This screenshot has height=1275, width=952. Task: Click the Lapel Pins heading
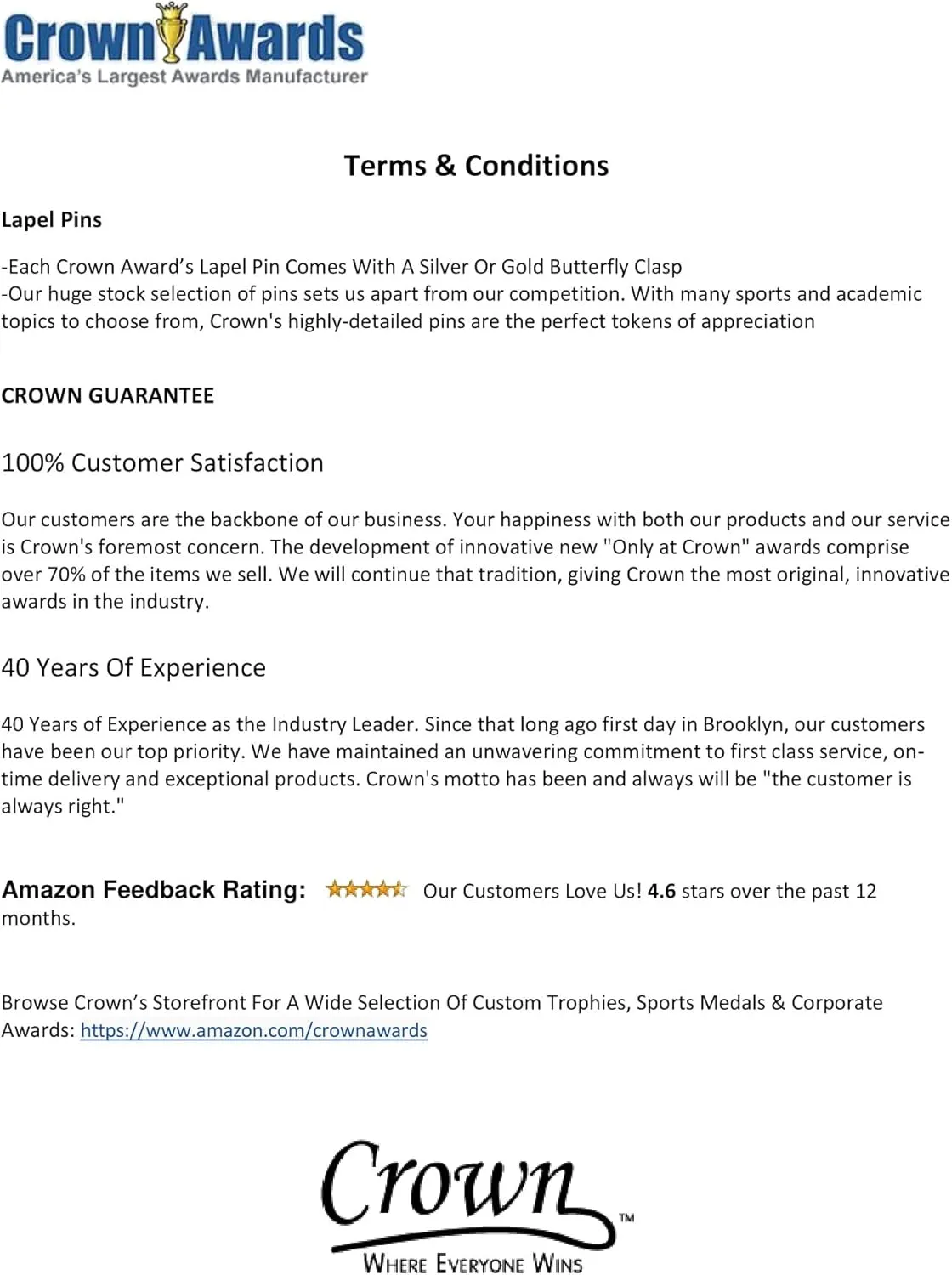tap(51, 220)
